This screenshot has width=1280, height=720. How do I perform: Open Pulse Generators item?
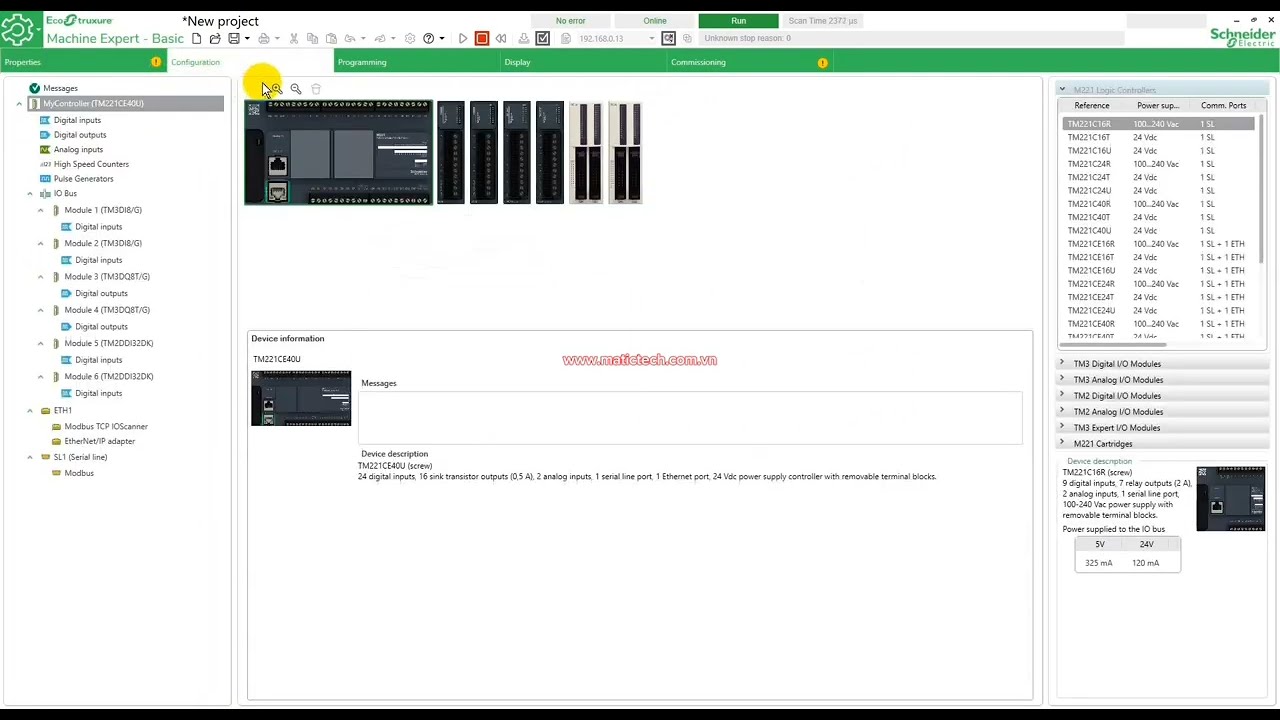tap(83, 179)
